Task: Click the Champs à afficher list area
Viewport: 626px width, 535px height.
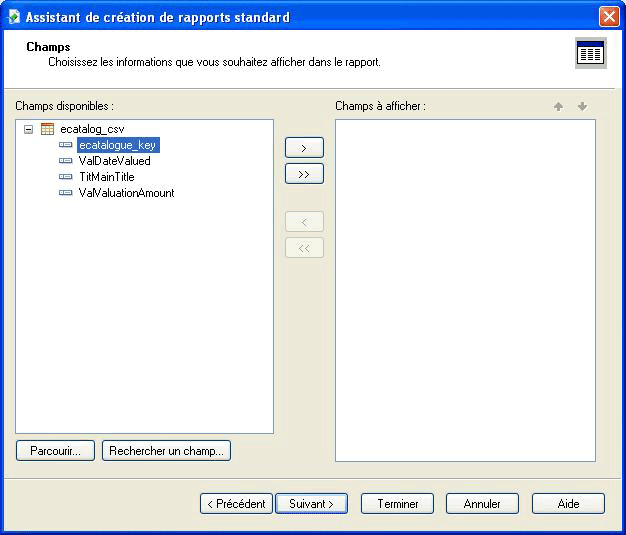Action: tap(465, 290)
